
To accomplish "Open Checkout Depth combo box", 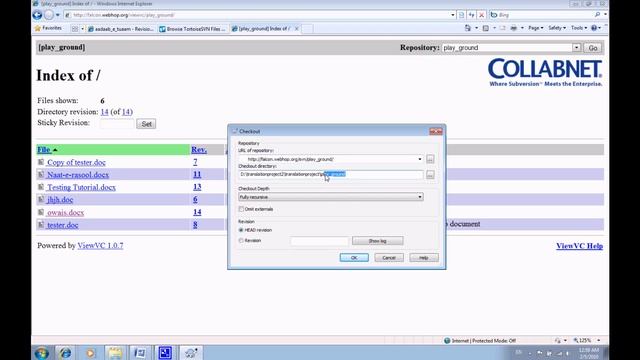I will 331,197.
